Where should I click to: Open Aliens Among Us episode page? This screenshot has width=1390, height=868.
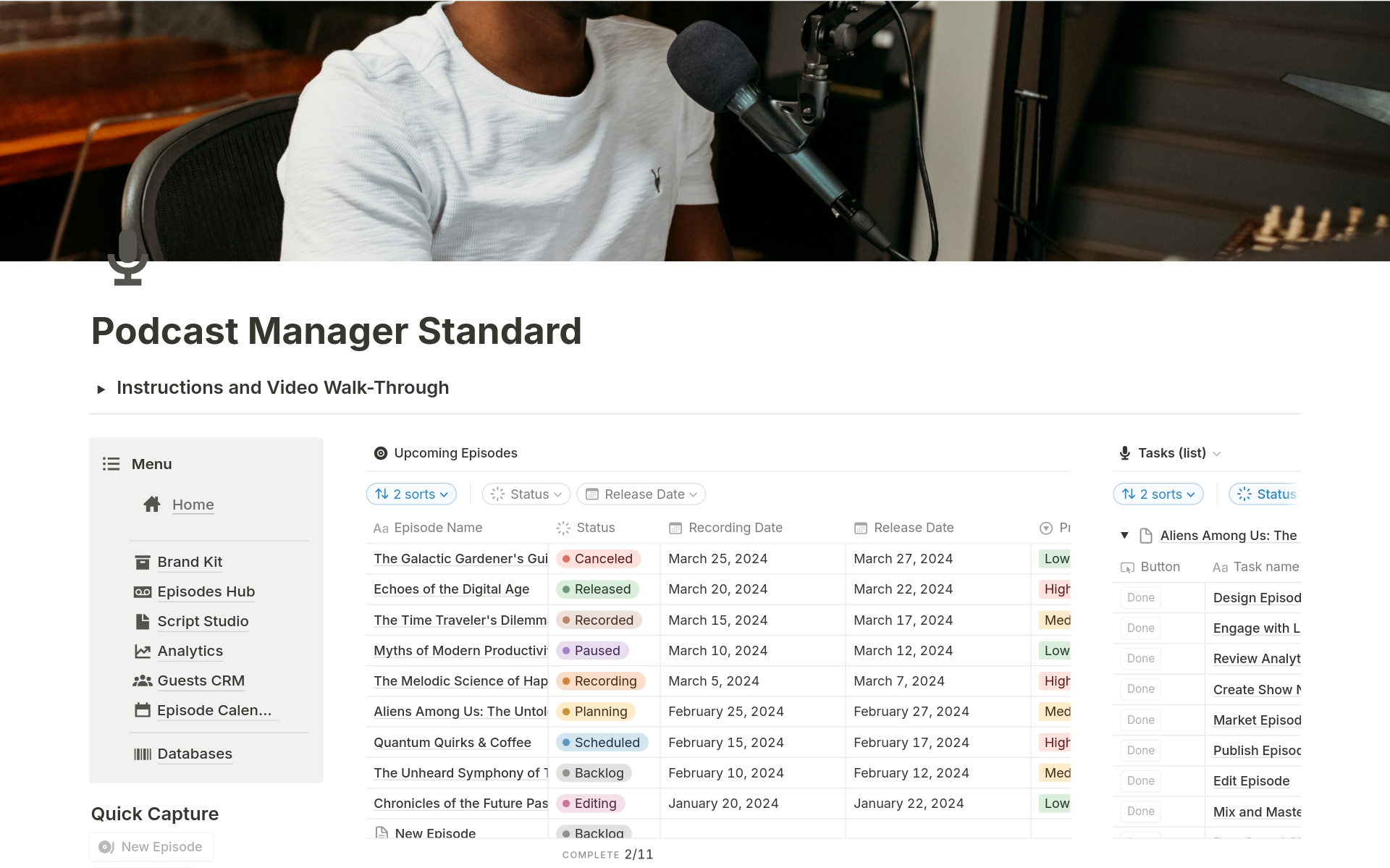[461, 711]
